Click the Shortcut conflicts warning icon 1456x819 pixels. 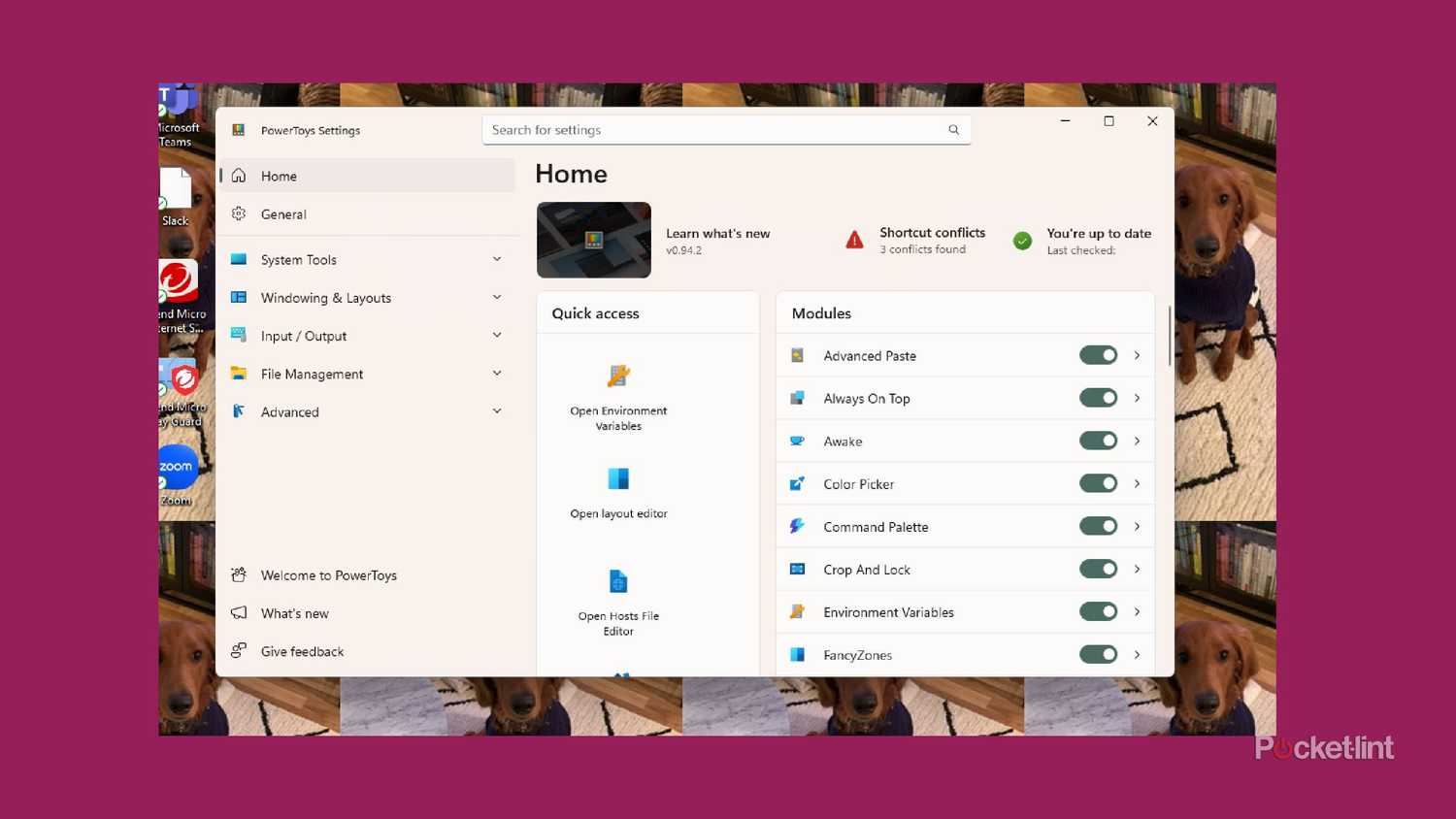[854, 241]
